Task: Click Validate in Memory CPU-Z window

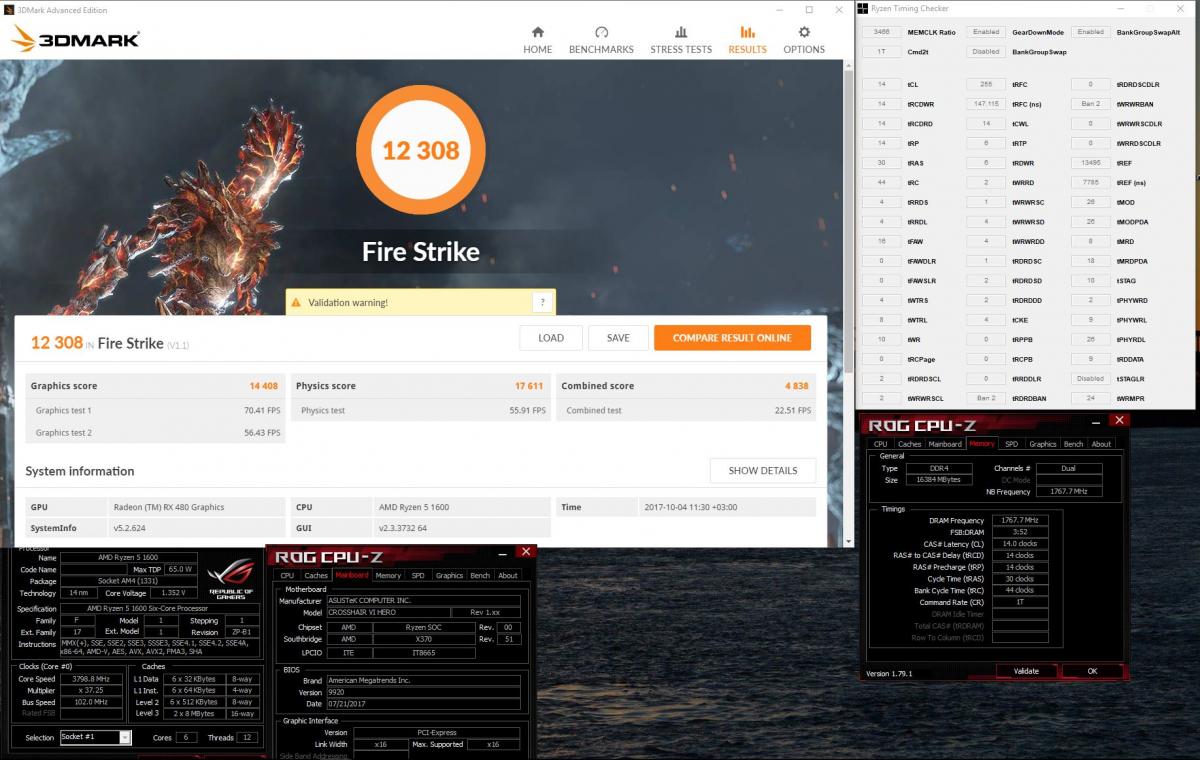Action: [x=1026, y=671]
